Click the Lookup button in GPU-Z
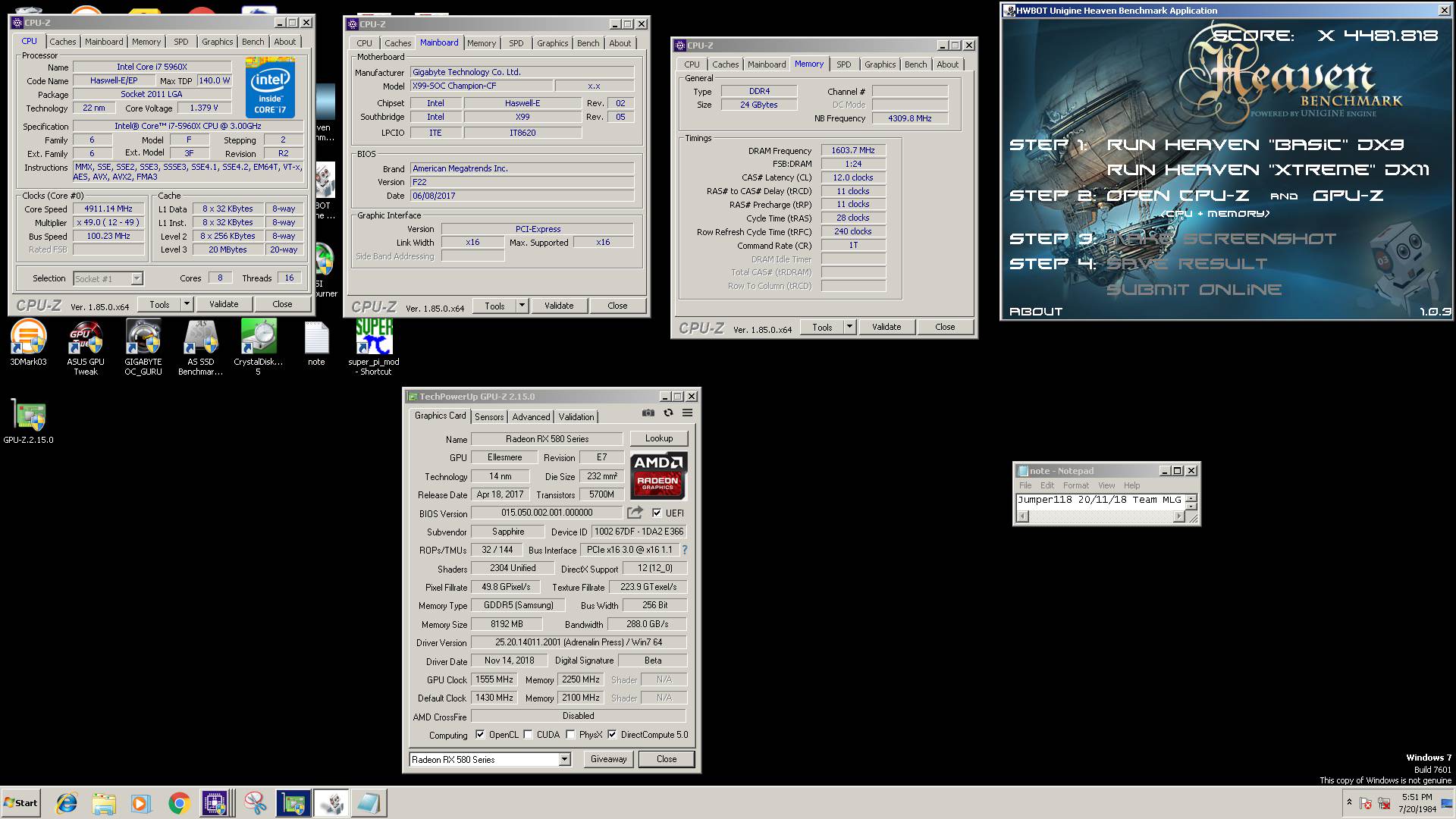Image resolution: width=1456 pixels, height=819 pixels. pyautogui.click(x=659, y=438)
